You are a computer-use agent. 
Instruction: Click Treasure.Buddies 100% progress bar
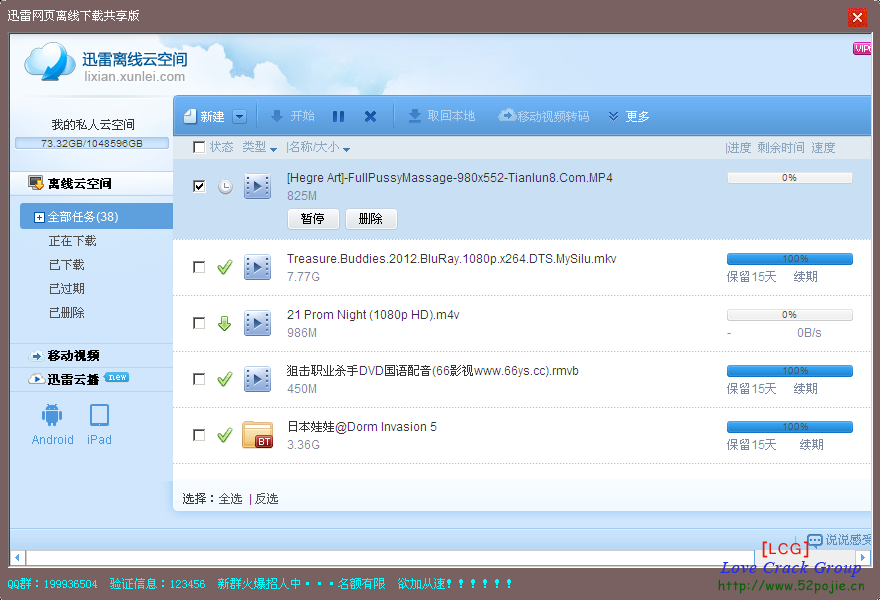pyautogui.click(x=790, y=259)
